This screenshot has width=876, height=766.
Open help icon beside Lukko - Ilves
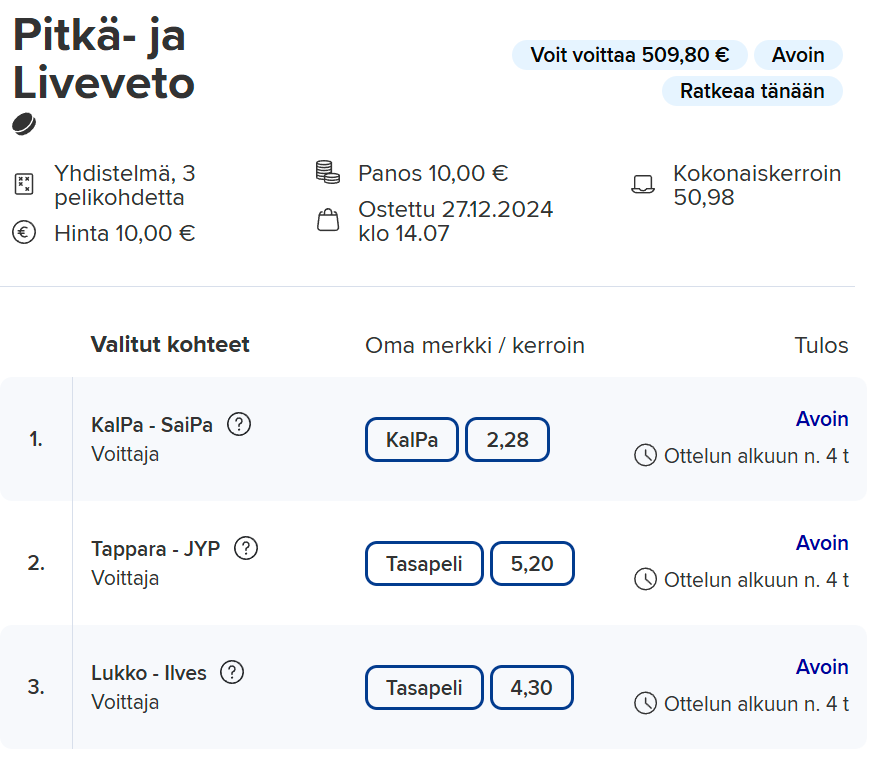(x=232, y=673)
